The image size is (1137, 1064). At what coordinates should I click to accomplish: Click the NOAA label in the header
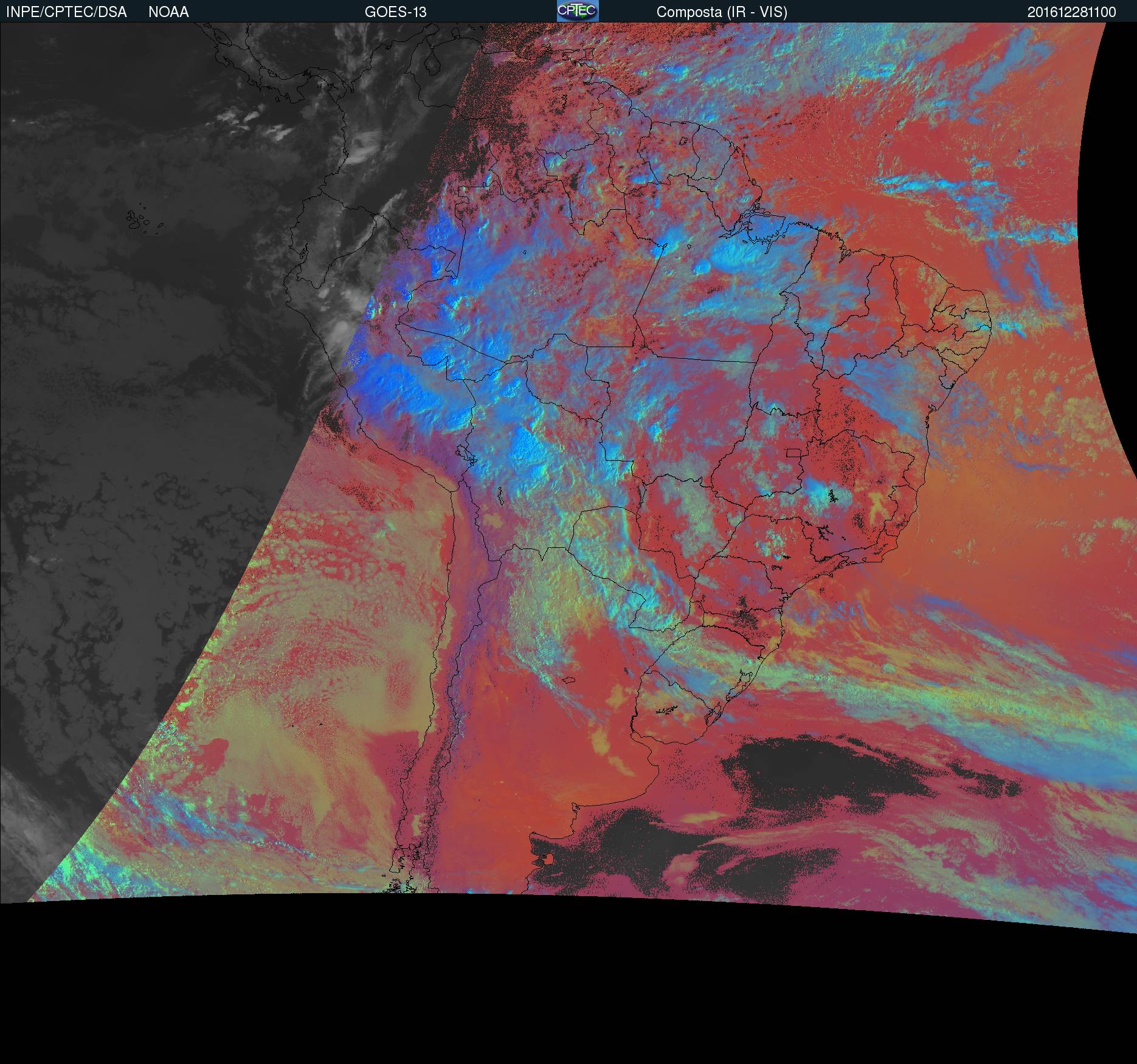pos(168,12)
